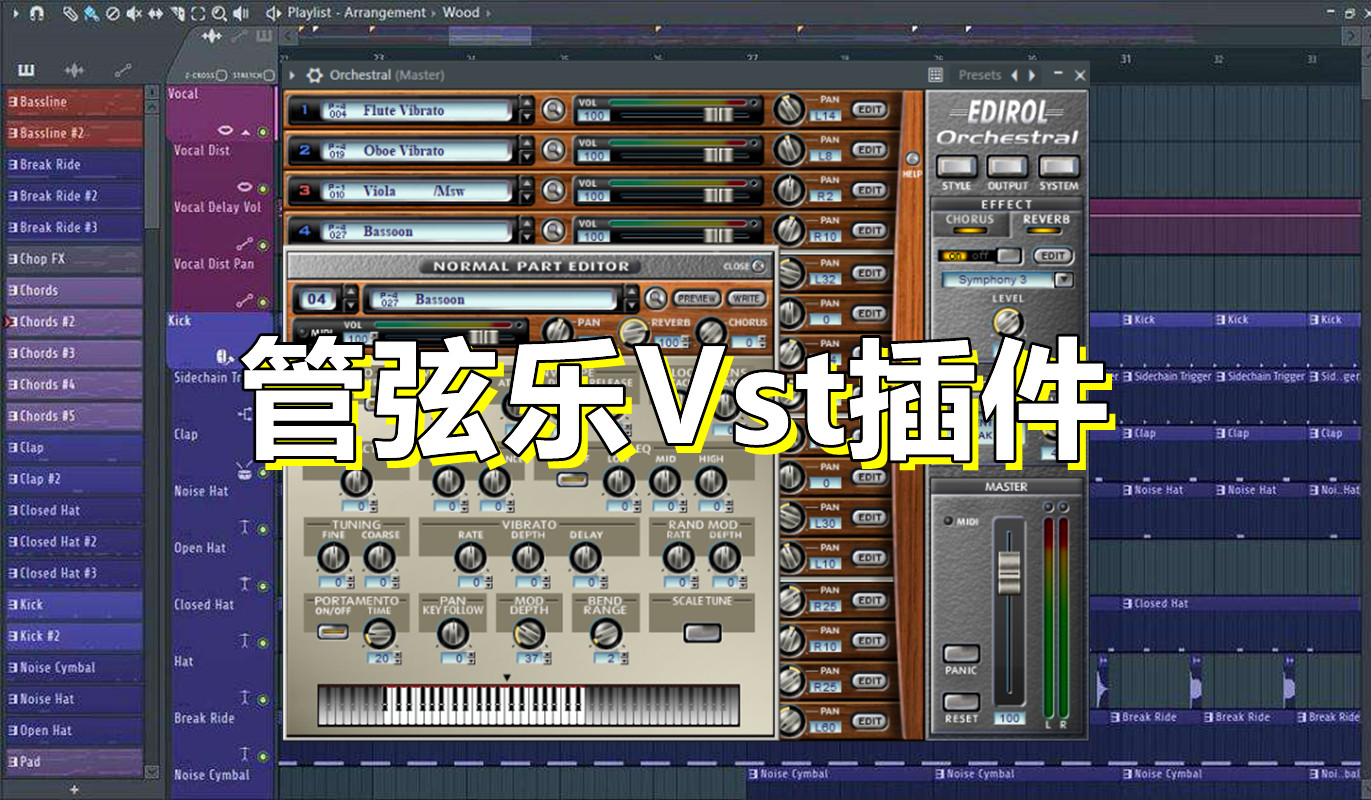
Task: Click Viola volume slider handle
Action: (717, 196)
